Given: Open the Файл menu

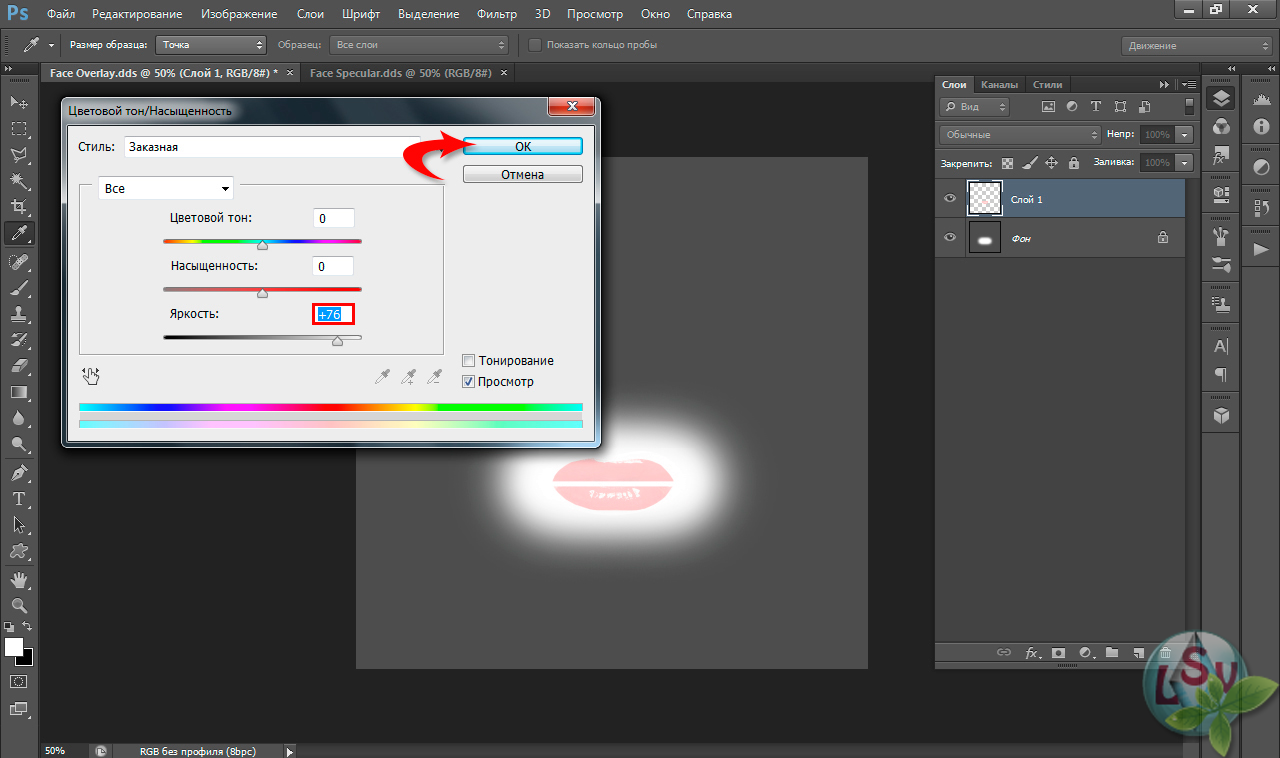Looking at the screenshot, I should [x=61, y=14].
